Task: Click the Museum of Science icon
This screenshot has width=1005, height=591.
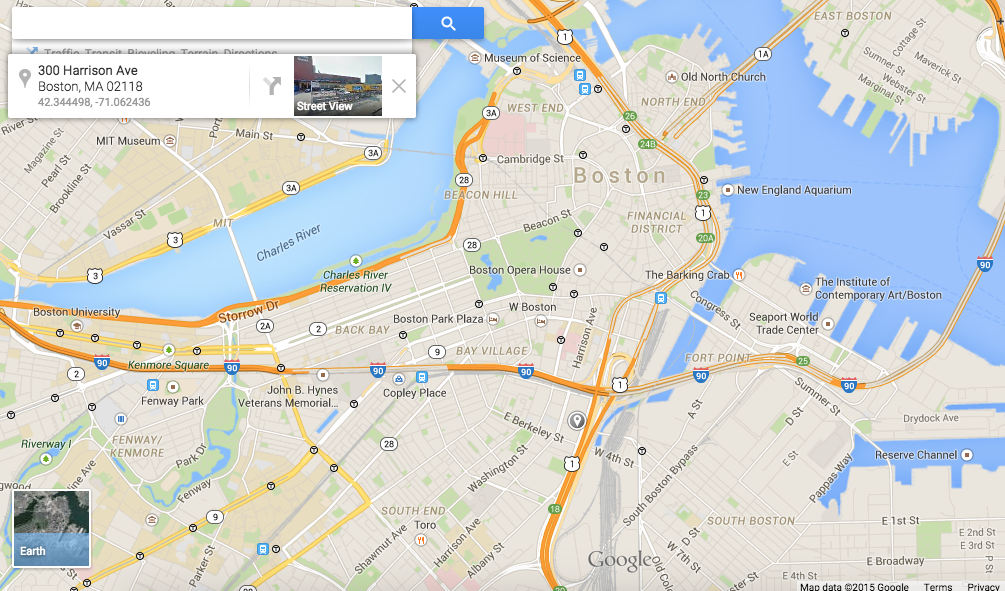Action: (474, 58)
